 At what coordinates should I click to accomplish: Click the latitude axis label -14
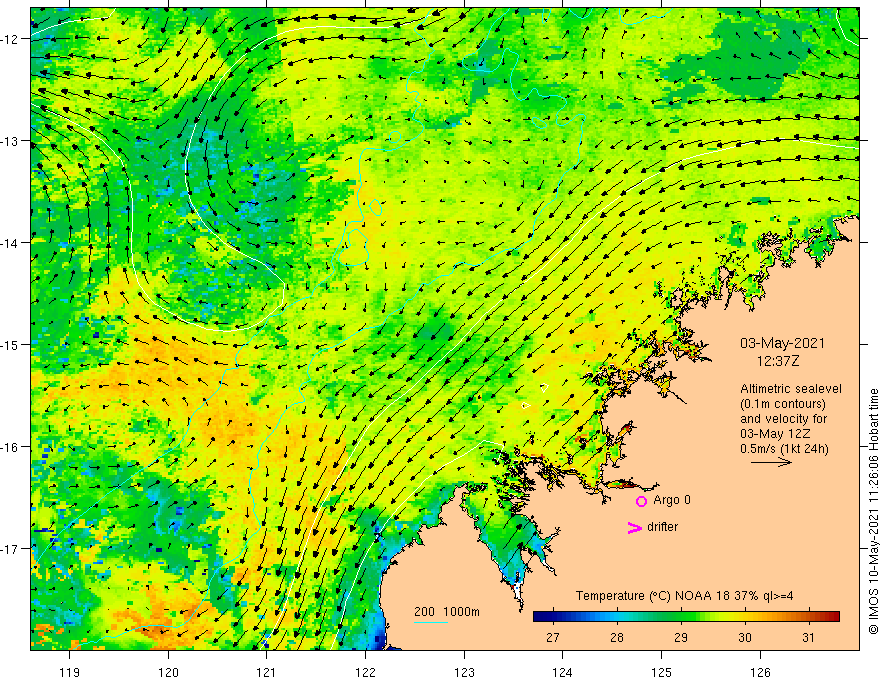click(11, 243)
